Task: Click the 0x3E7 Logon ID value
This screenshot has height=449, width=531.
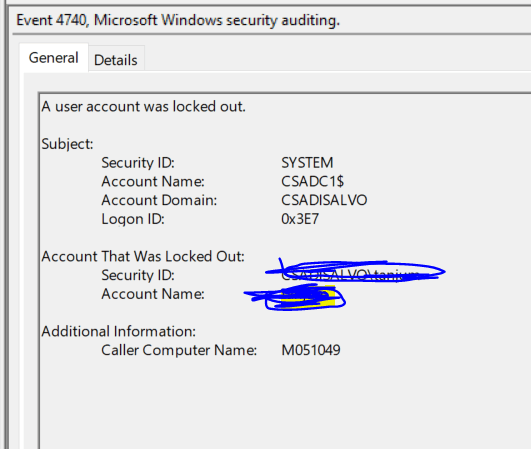Action: (x=300, y=219)
